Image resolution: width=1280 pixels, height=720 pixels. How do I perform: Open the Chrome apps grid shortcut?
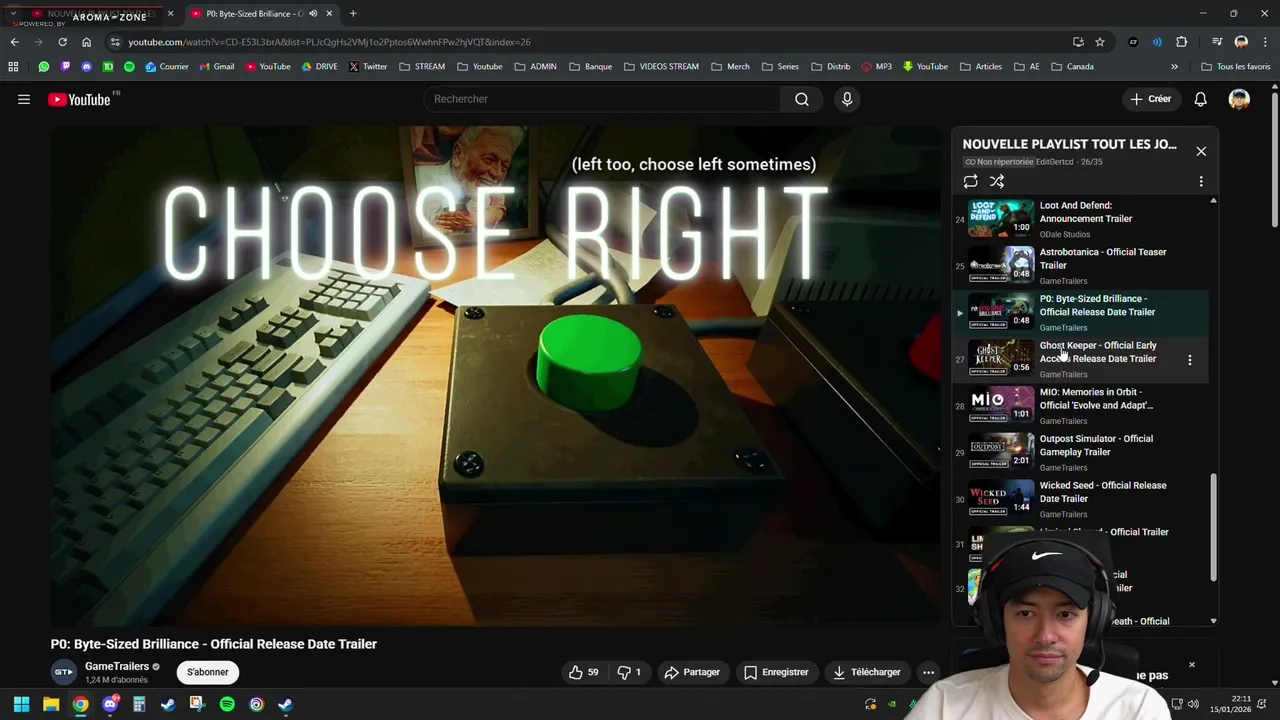point(13,67)
